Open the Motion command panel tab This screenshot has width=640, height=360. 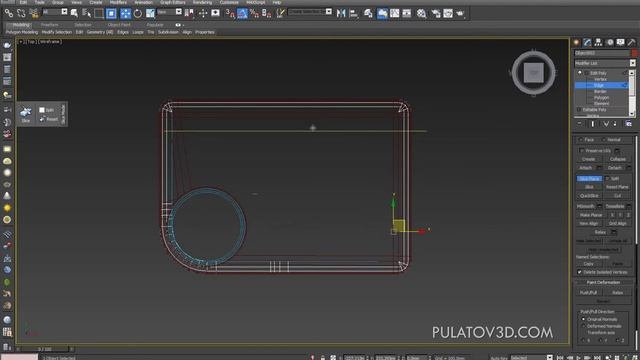(x=610, y=42)
